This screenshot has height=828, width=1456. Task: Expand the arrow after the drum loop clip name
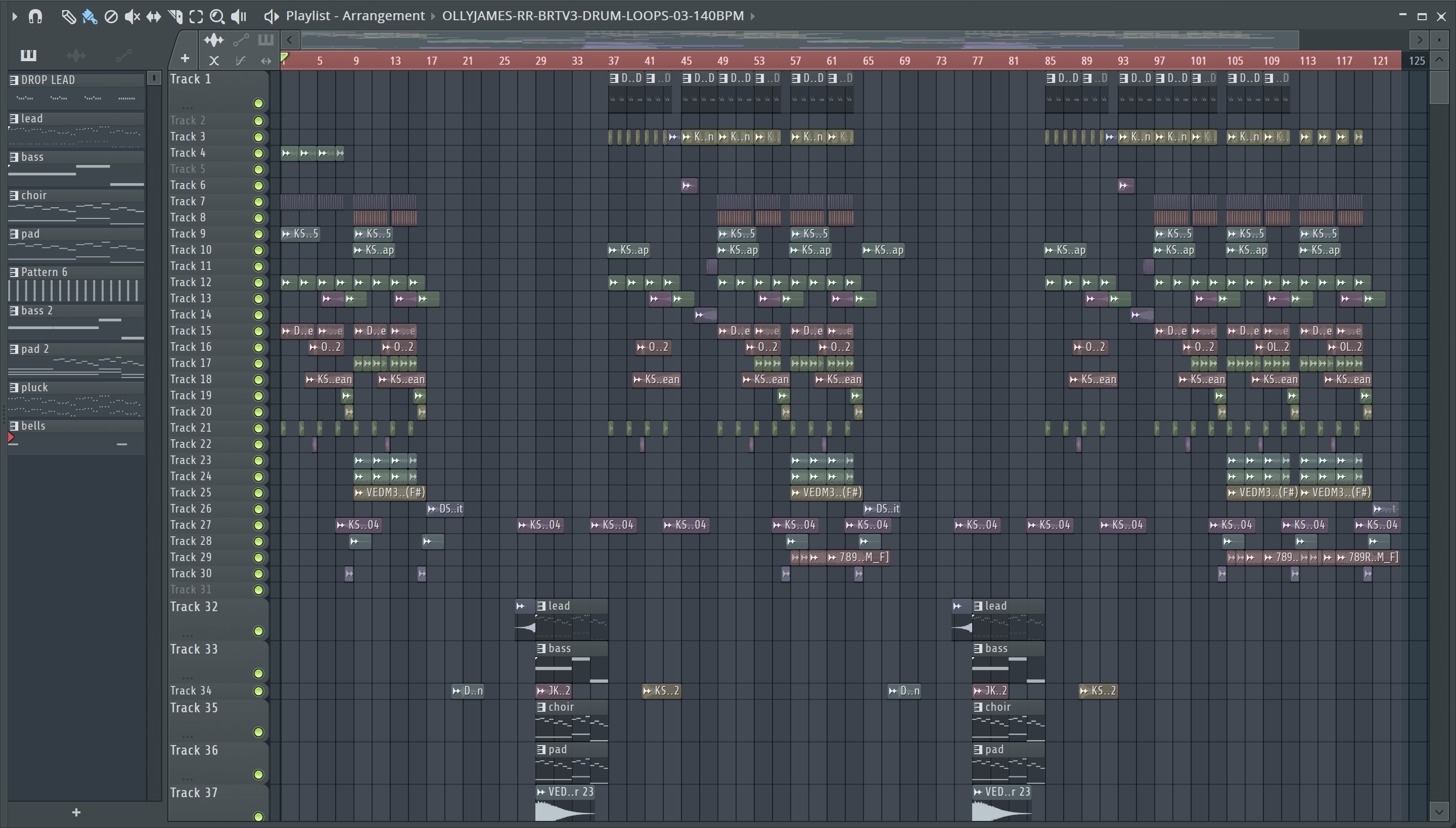coord(753,16)
